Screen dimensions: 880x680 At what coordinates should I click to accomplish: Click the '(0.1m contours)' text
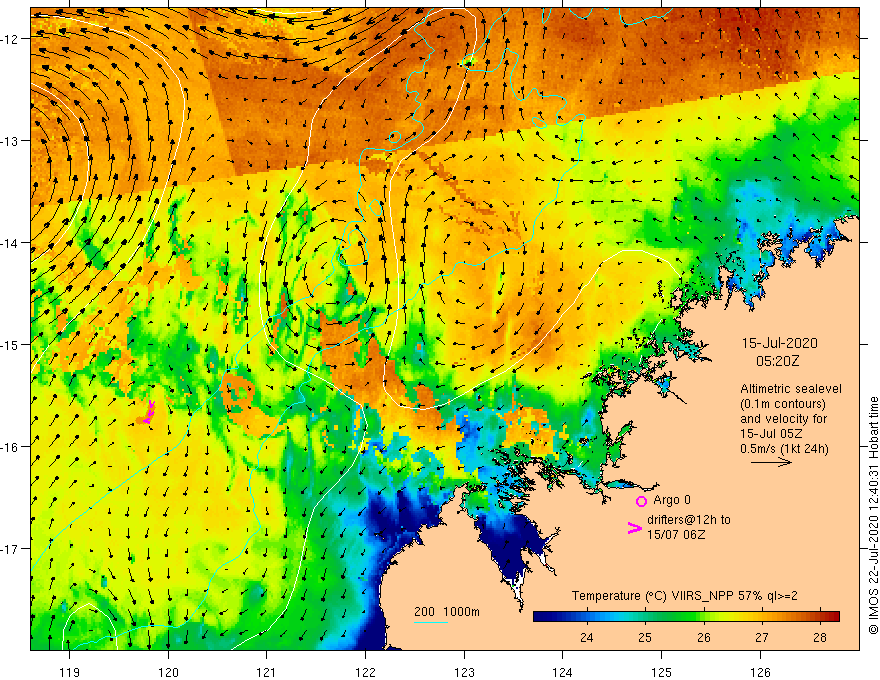pos(783,404)
